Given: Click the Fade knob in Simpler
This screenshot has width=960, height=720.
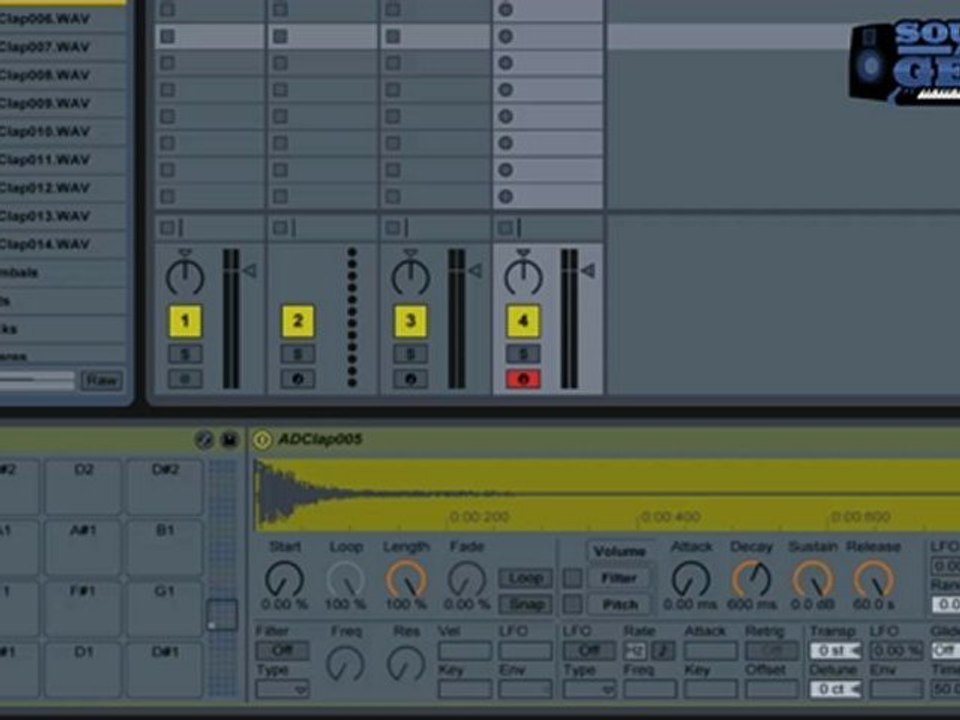Looking at the screenshot, I should click(467, 579).
